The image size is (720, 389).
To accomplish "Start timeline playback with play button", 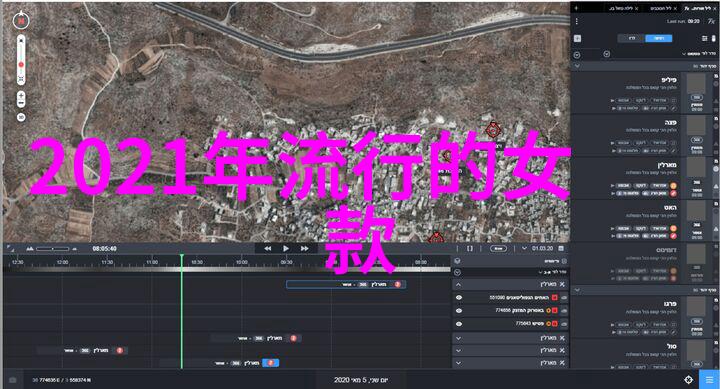I will [286, 248].
